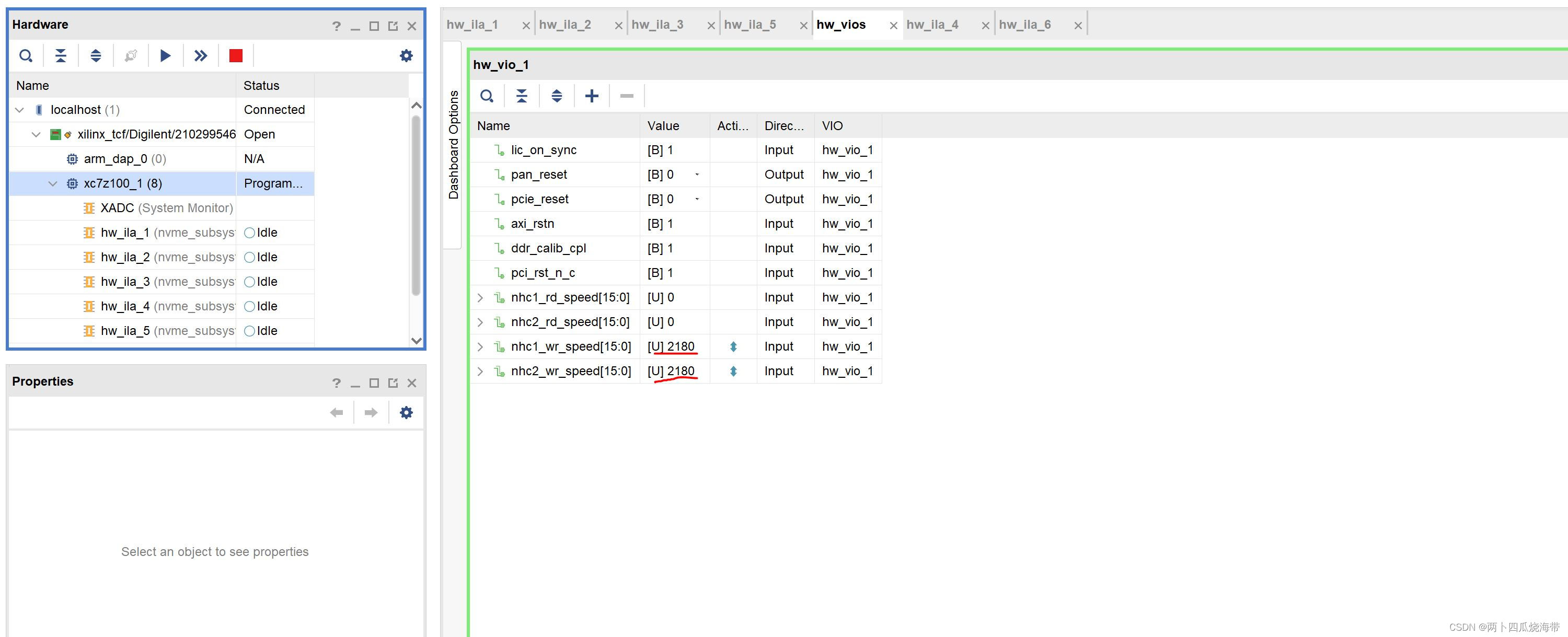Screen dimensions: 1568x637
Task: Expand nhc1_rd_speed[15:0] bus
Action: 480,297
